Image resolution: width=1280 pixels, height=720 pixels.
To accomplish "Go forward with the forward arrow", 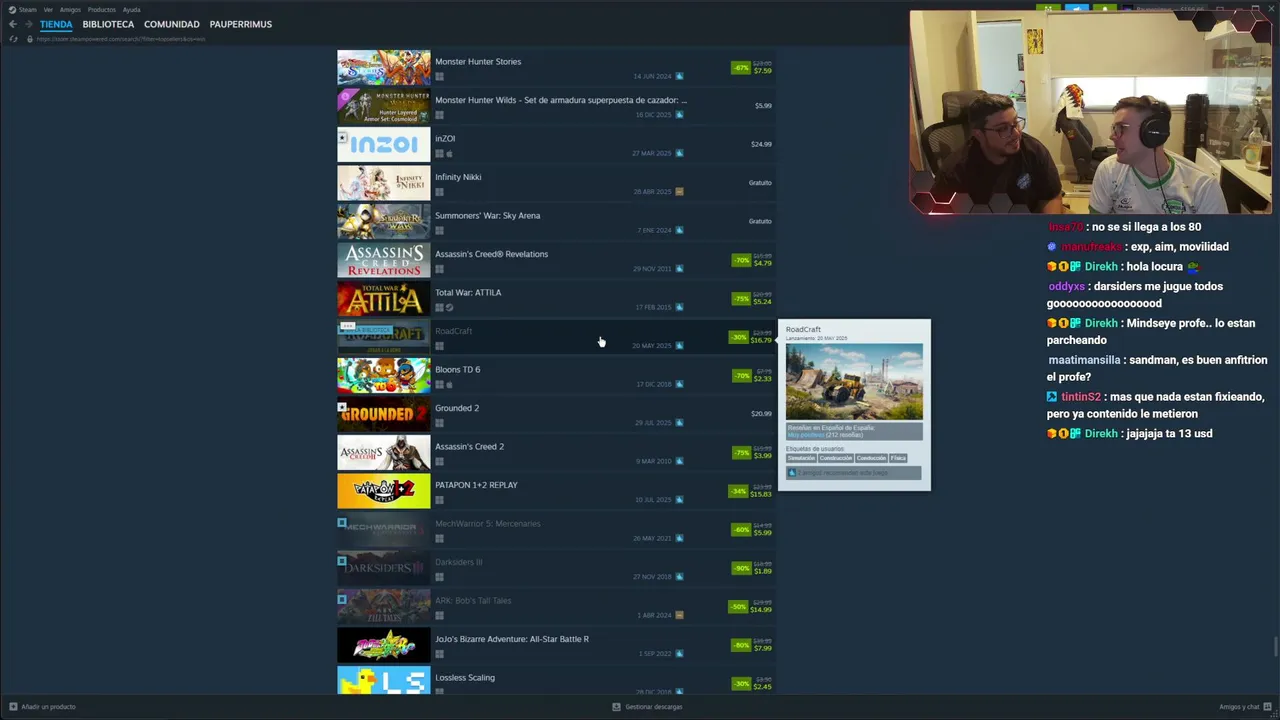I will 27,24.
